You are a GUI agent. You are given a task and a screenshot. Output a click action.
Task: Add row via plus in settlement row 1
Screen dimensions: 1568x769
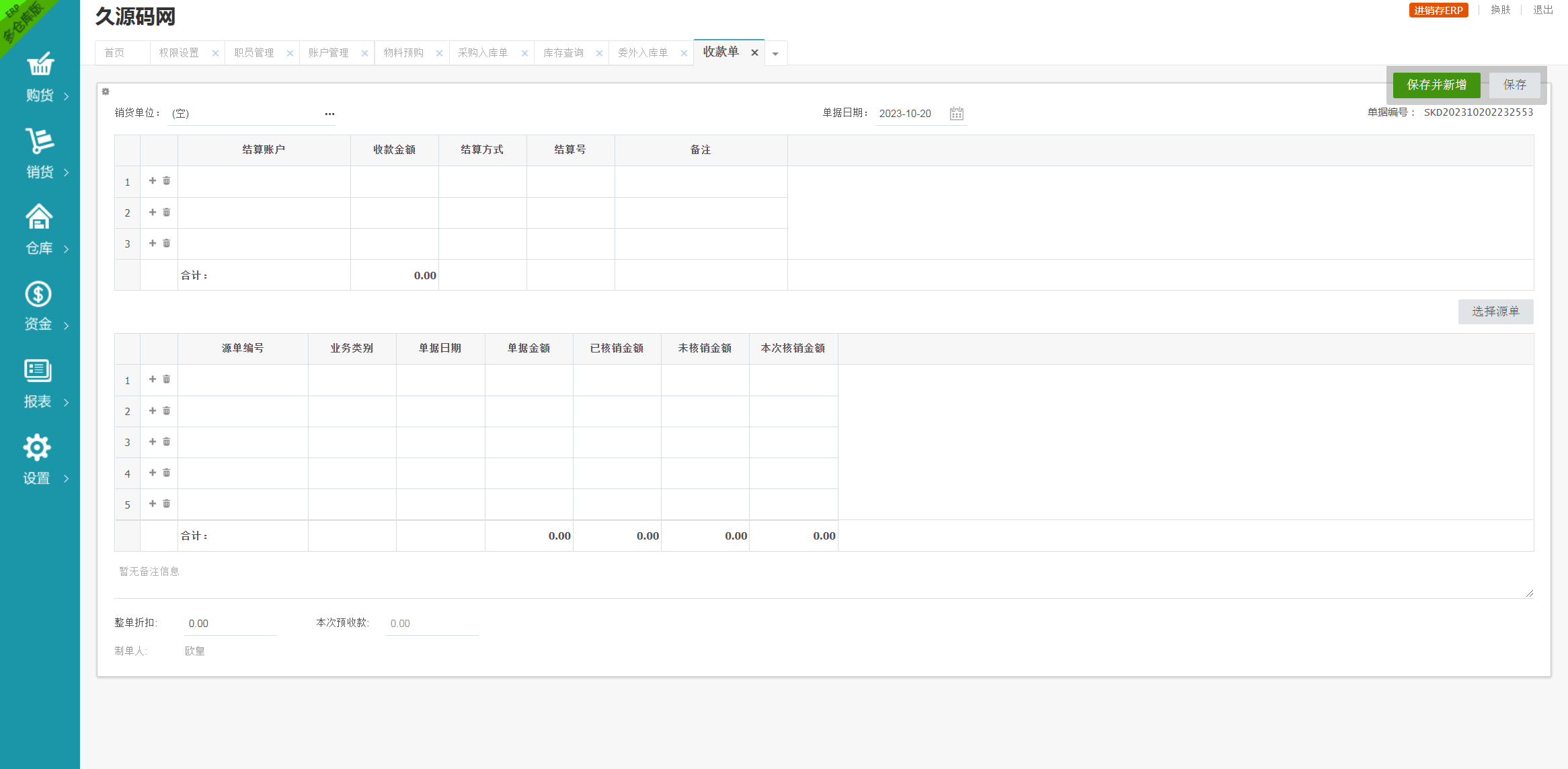pos(153,181)
